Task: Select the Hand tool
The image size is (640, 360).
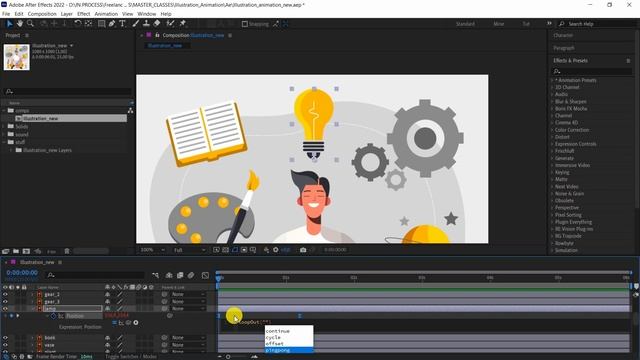Action: (19, 24)
